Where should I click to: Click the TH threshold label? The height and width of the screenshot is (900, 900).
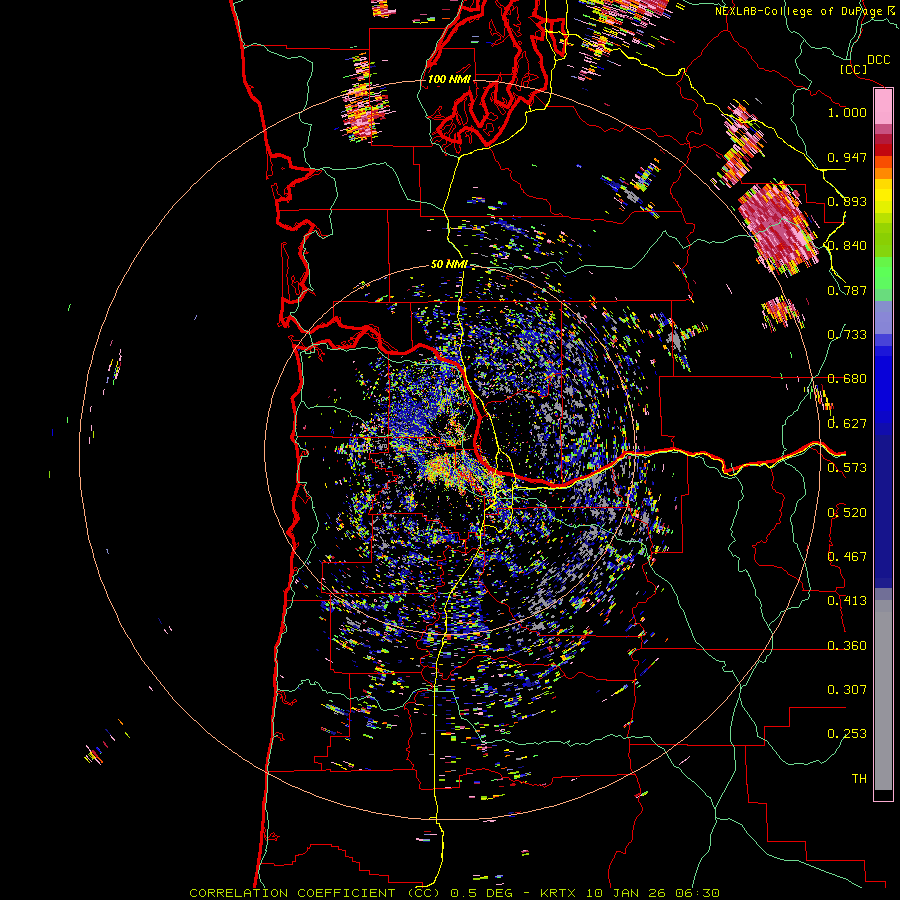point(859,779)
